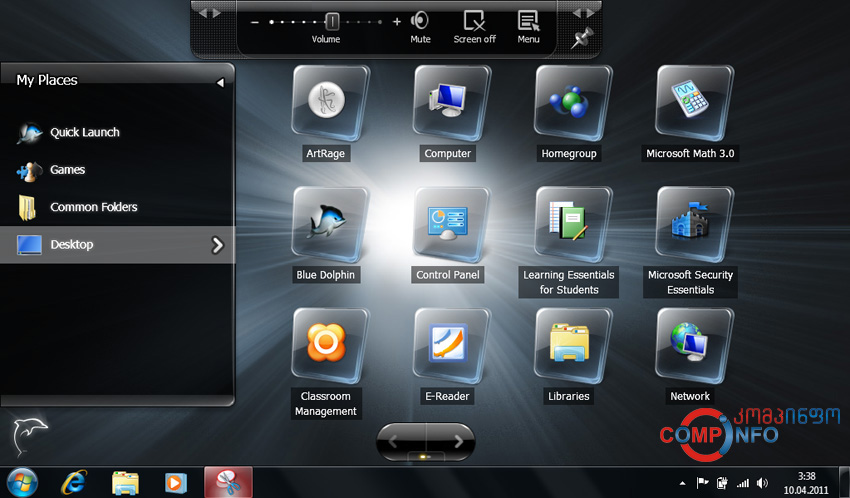
Task: Turn the screen off
Action: 474,27
